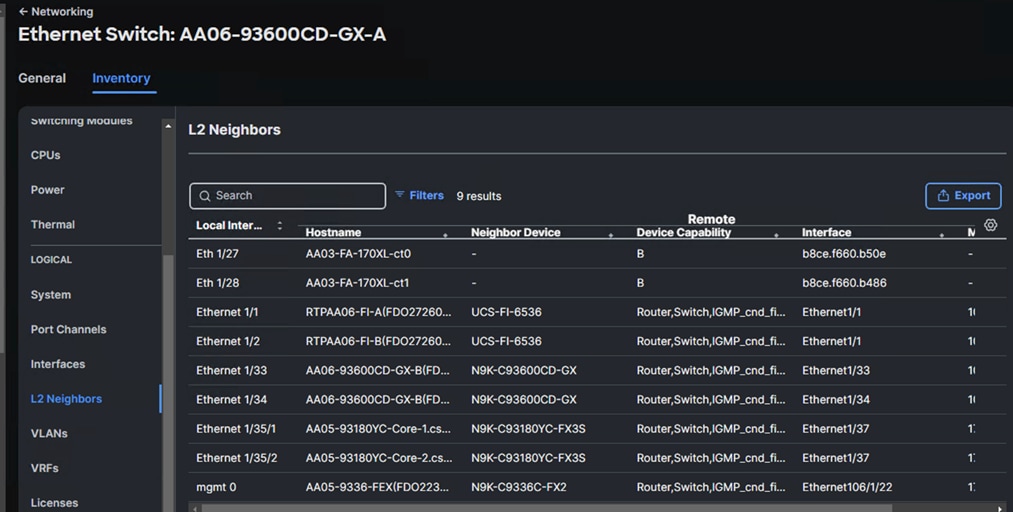Select L2 Neighbors in sidebar

(66, 399)
